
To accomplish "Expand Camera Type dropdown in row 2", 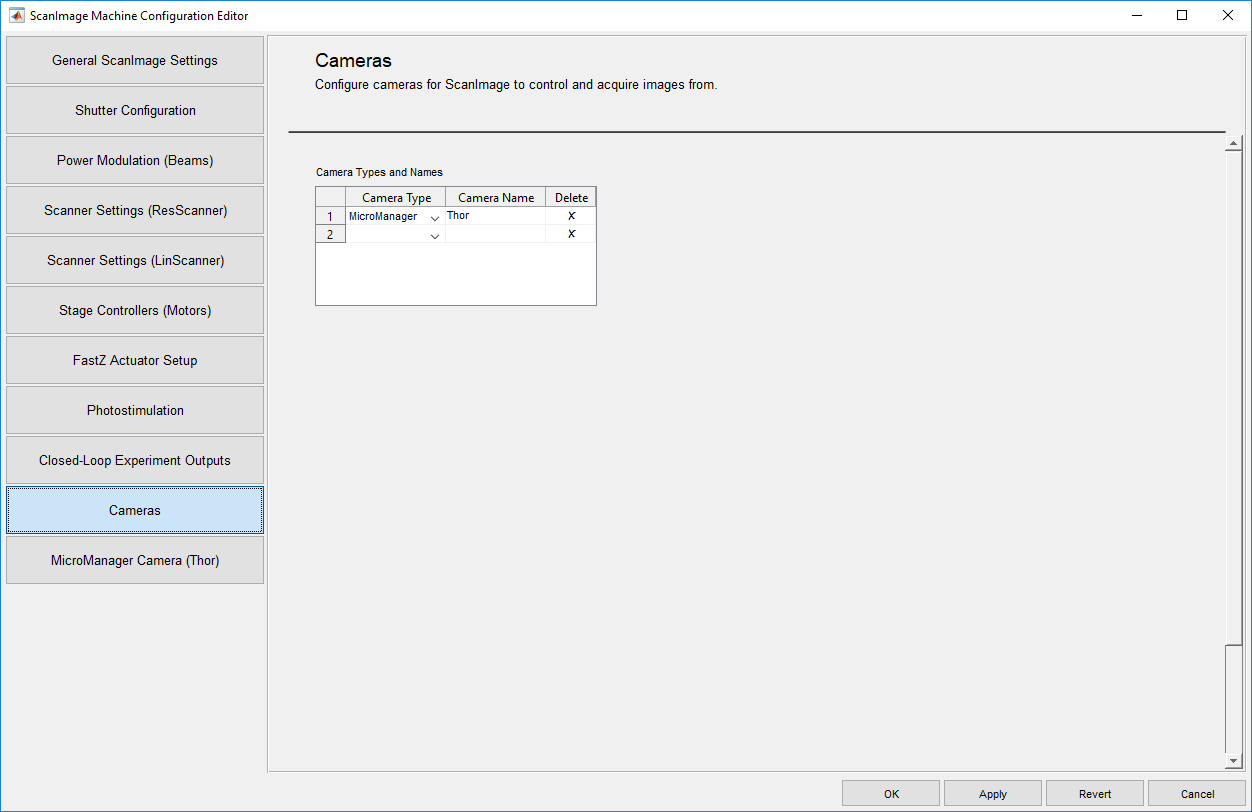I will click(x=435, y=235).
